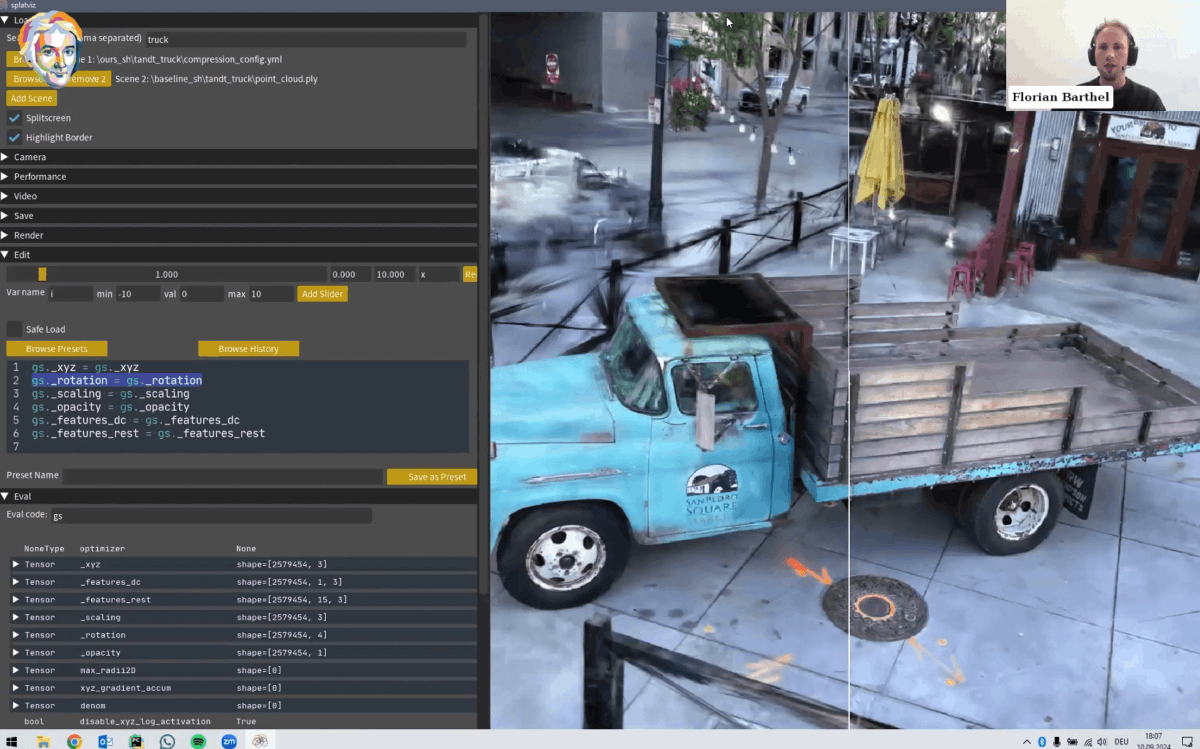Adjust the x slider in Edit section
The image size is (1200, 749).
[x=167, y=274]
